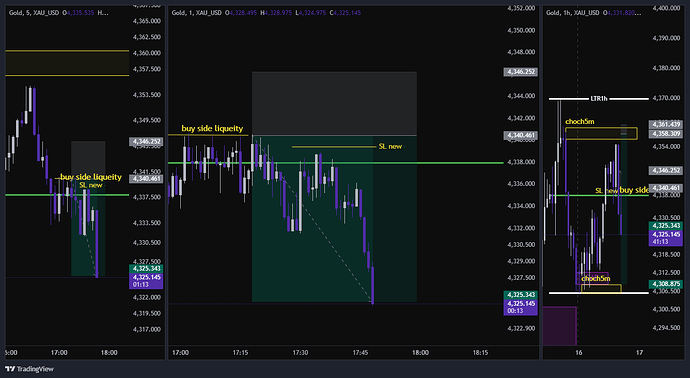This screenshot has height=378, width=690.
Task: Click the upper 'choch5m' label in the 1h chart
Action: pyautogui.click(x=580, y=121)
